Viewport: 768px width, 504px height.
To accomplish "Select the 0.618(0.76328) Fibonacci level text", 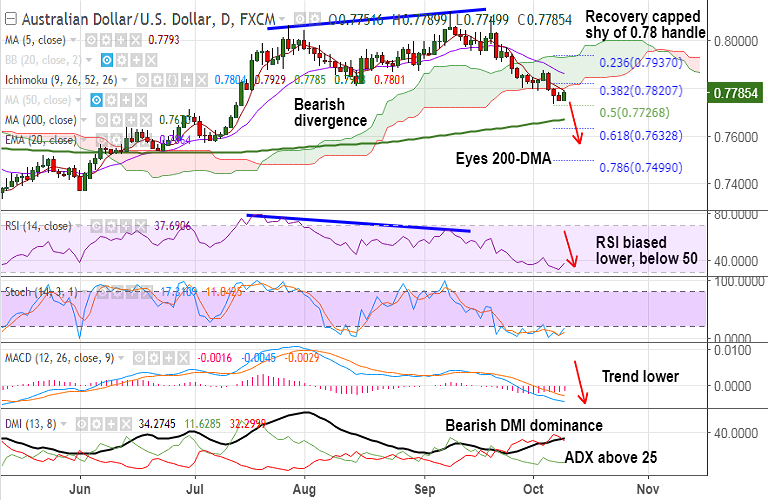I will pos(641,136).
